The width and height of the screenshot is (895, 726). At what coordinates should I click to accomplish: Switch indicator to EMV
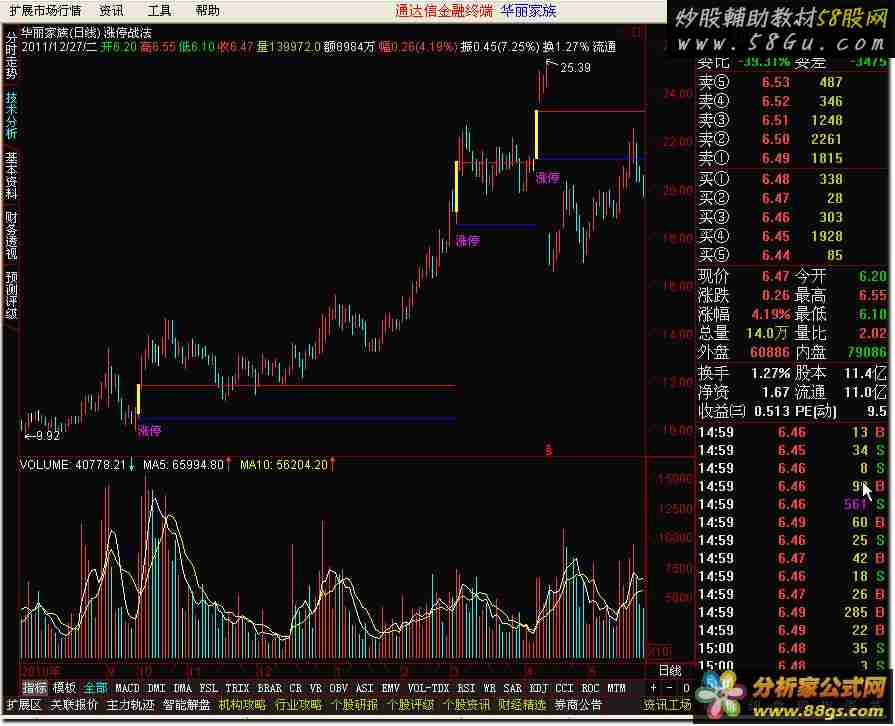pos(390,688)
